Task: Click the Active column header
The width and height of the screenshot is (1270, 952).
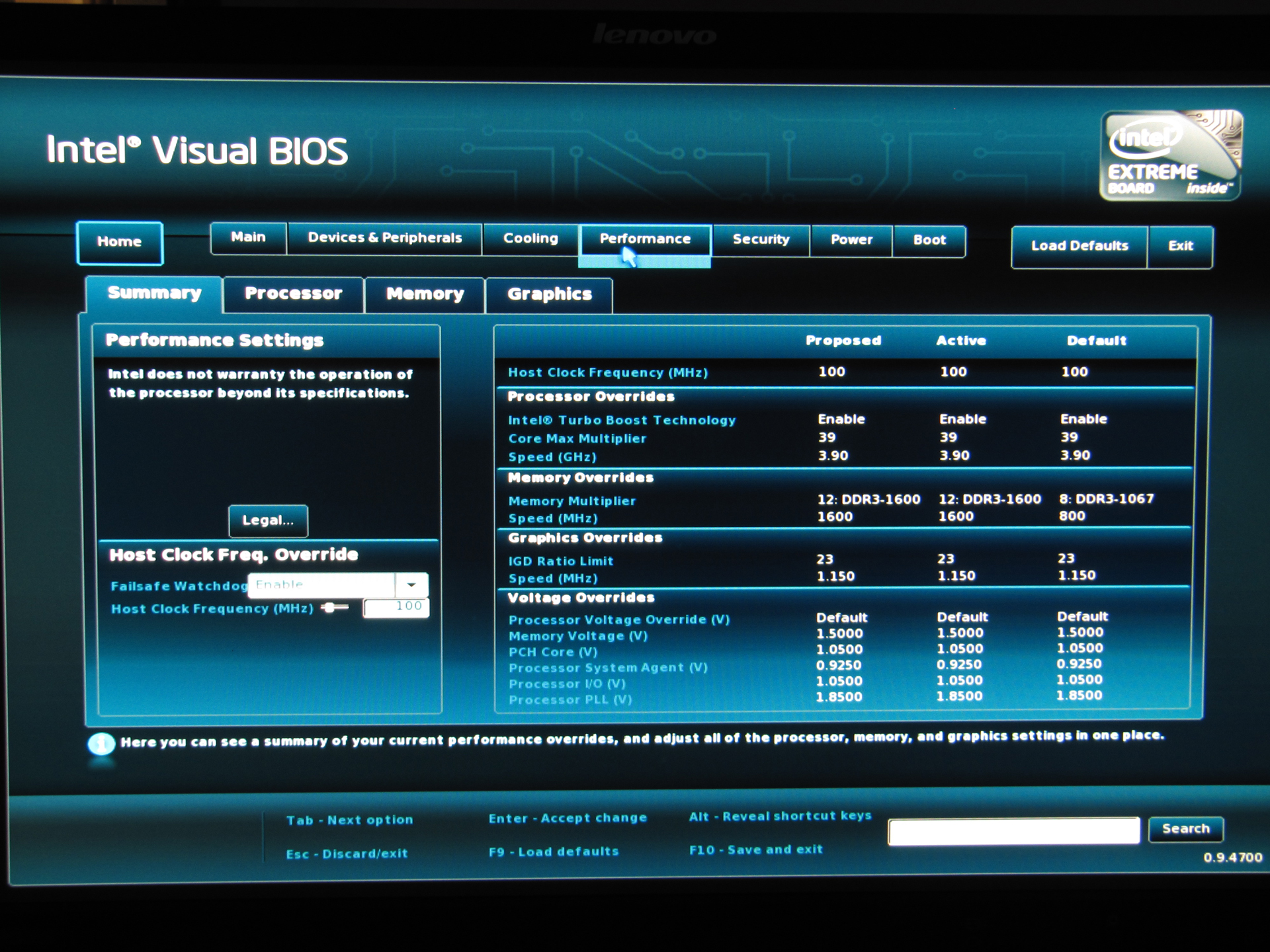Action: point(961,341)
